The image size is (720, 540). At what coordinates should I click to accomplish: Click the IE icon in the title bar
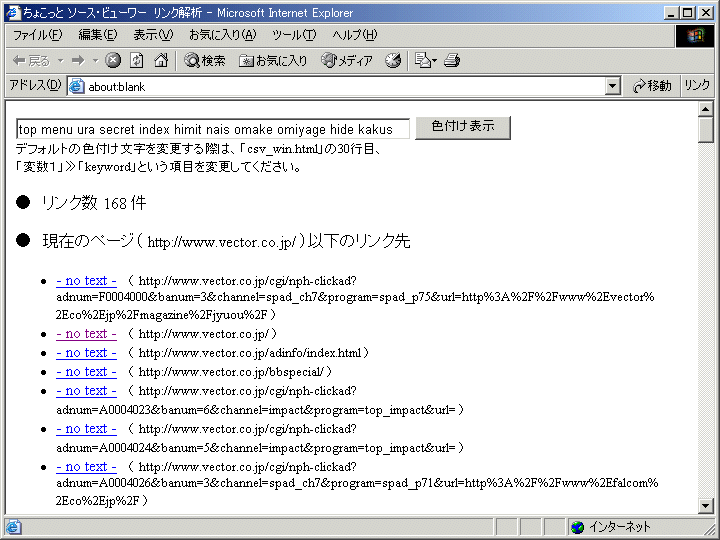14,12
